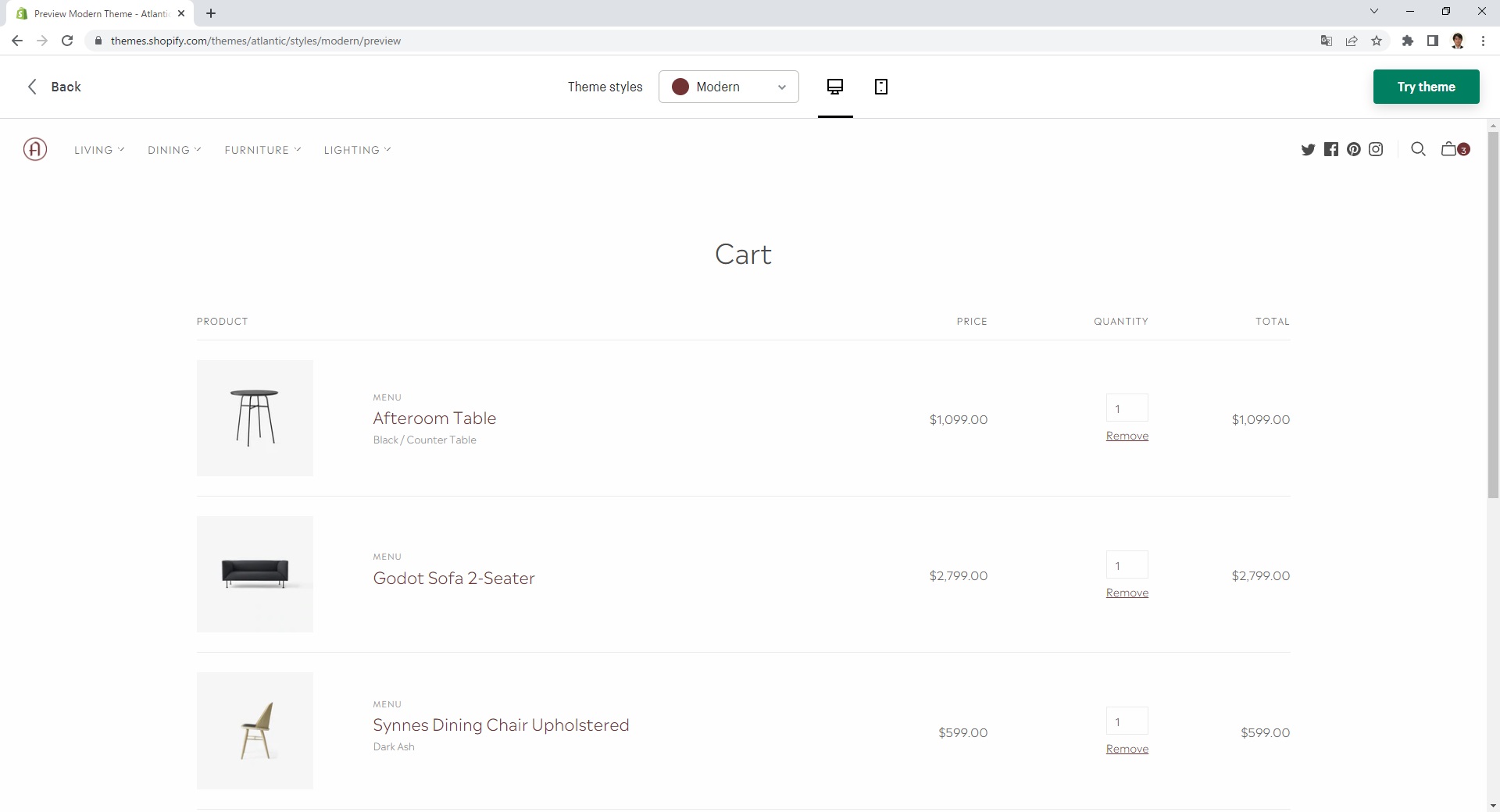Open the store's Twitter page icon
The width and height of the screenshot is (1500, 812).
click(1309, 149)
